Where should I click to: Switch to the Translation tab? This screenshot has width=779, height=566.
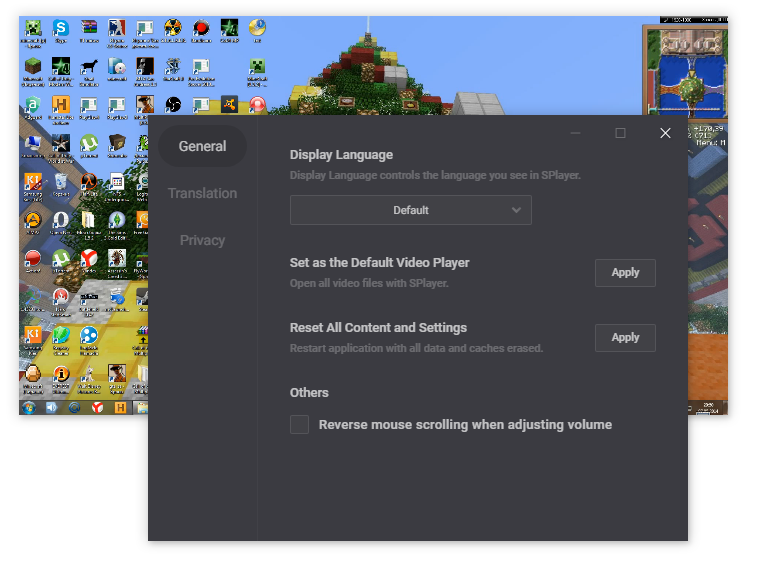click(202, 193)
